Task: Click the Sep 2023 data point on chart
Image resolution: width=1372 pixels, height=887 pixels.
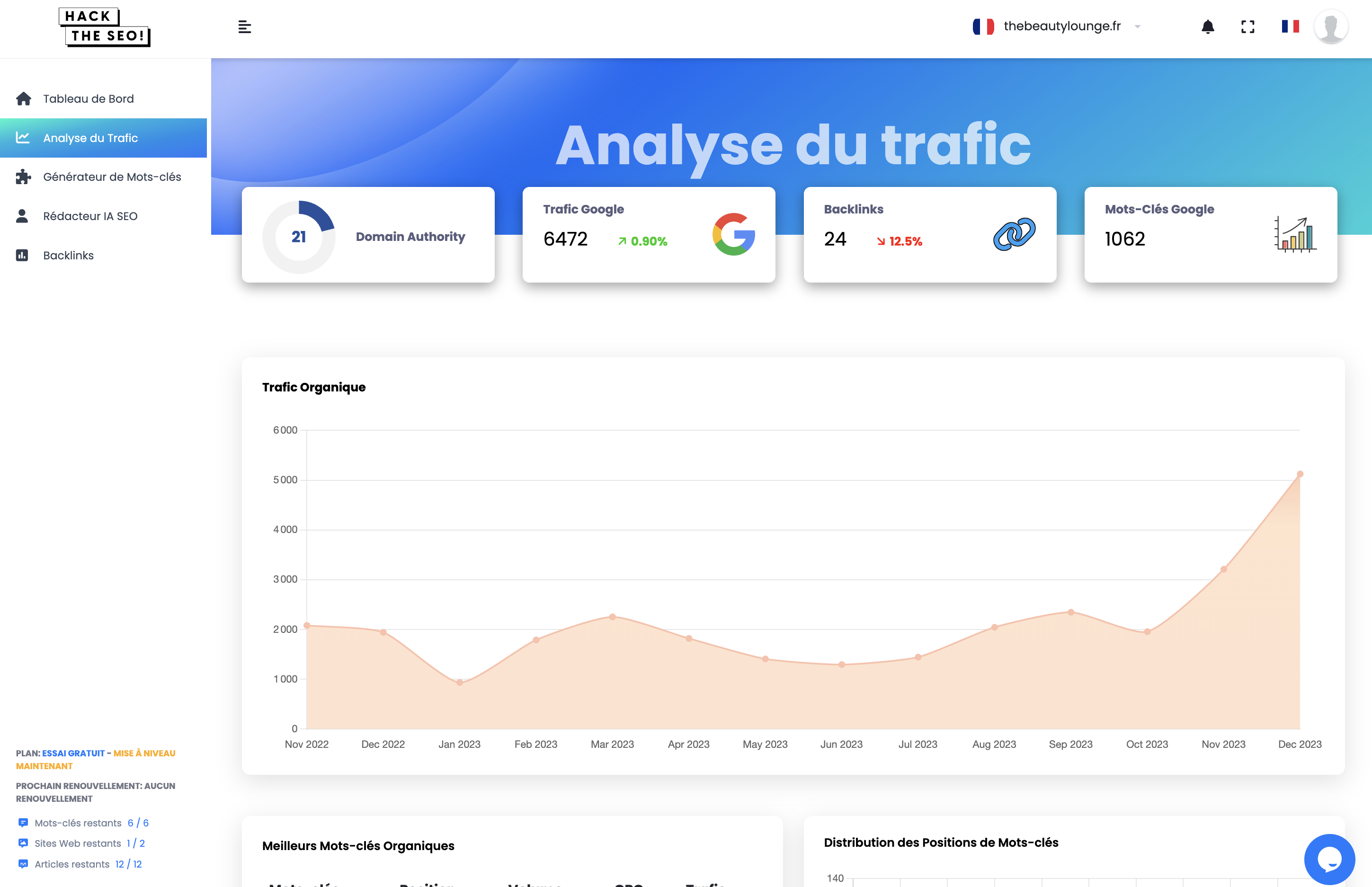Action: 1071,612
